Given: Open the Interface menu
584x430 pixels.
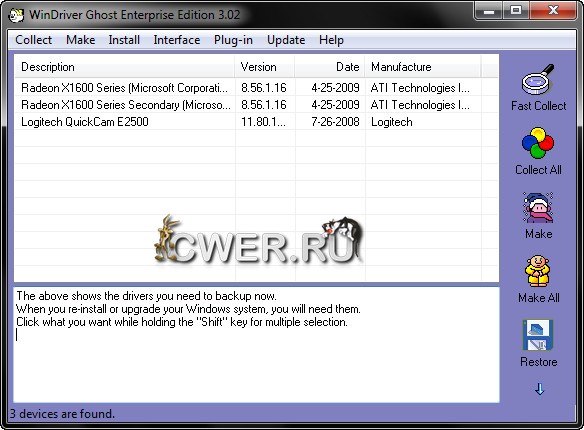Looking at the screenshot, I should point(177,40).
